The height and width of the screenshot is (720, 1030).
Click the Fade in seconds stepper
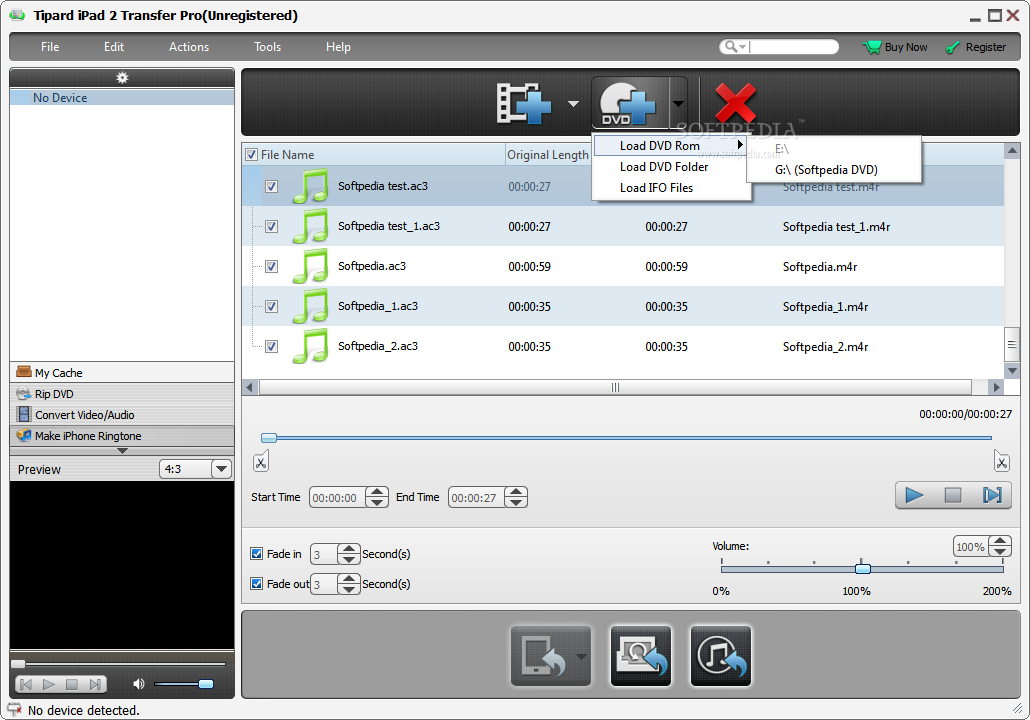(x=349, y=554)
